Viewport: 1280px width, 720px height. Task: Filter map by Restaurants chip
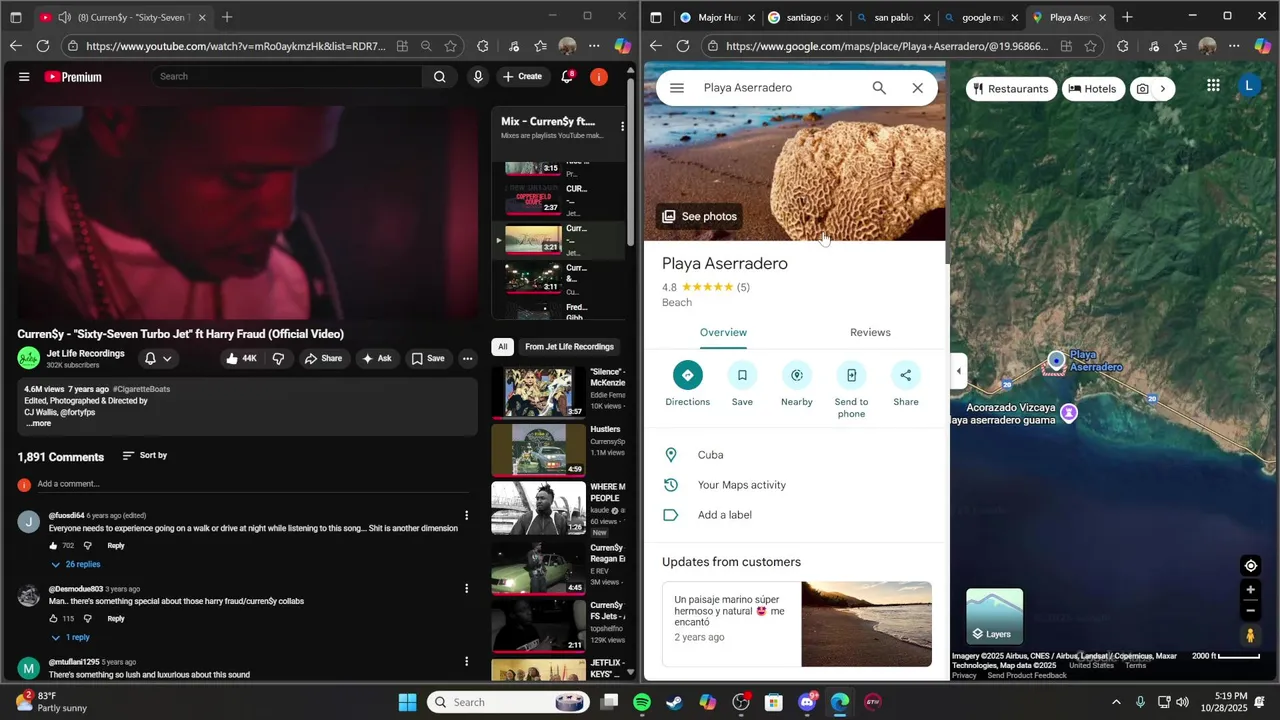[1011, 88]
